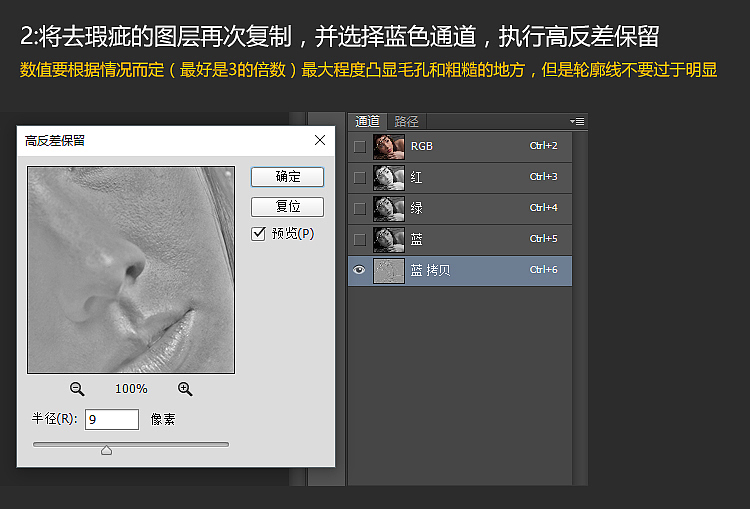The height and width of the screenshot is (509, 750).
Task: Switch to the 通道 tab
Action: [367, 122]
